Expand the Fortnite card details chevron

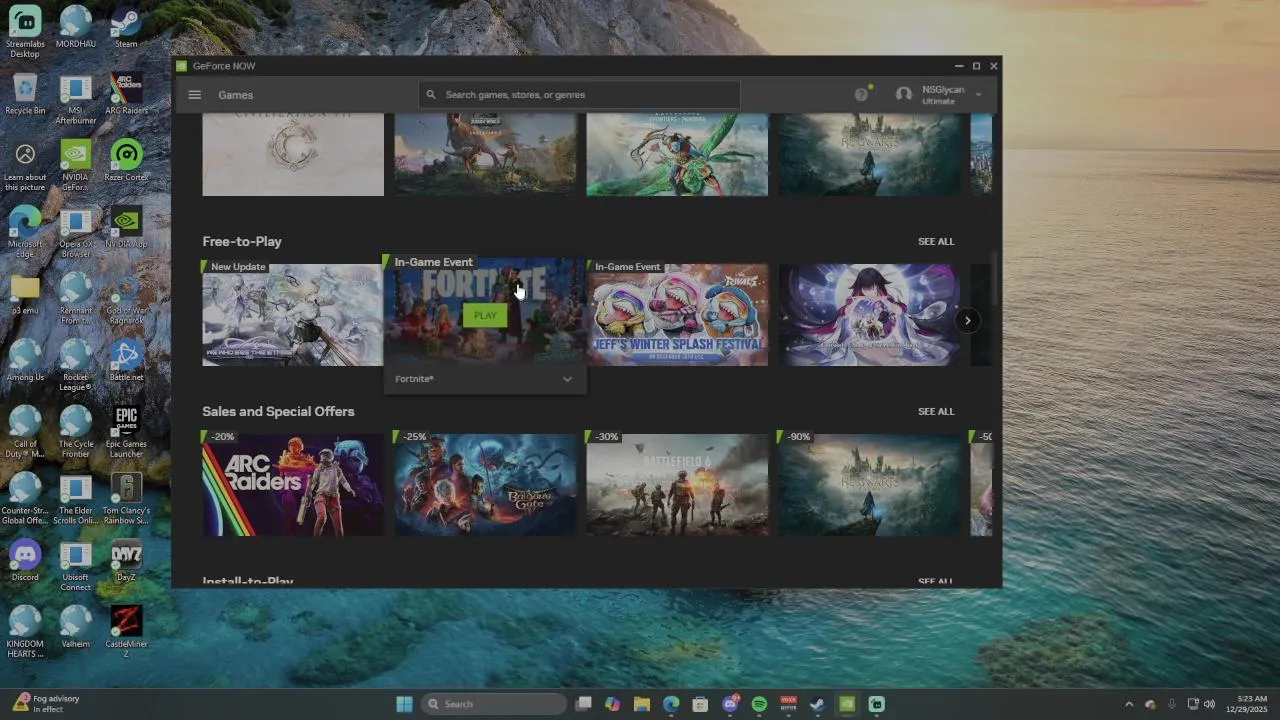point(567,379)
